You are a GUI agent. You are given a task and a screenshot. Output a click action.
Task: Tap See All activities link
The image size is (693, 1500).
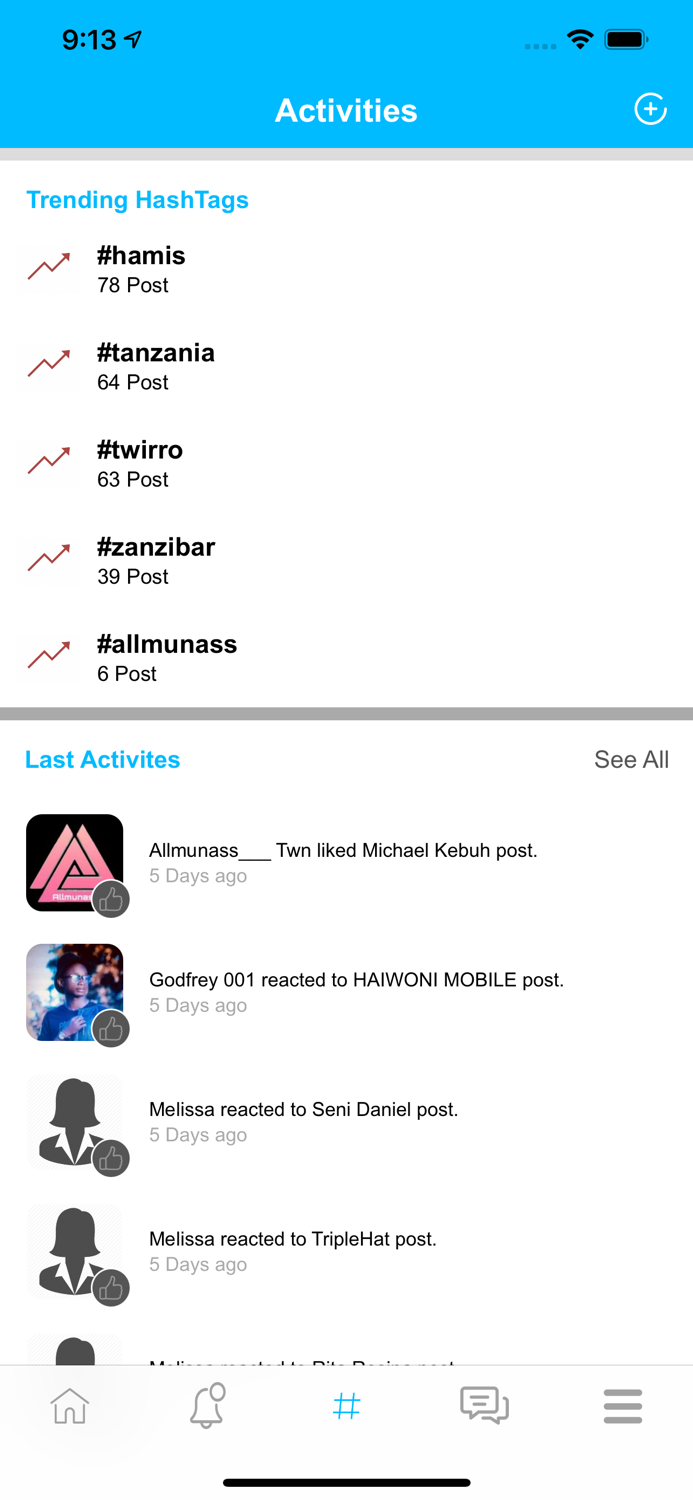click(631, 760)
